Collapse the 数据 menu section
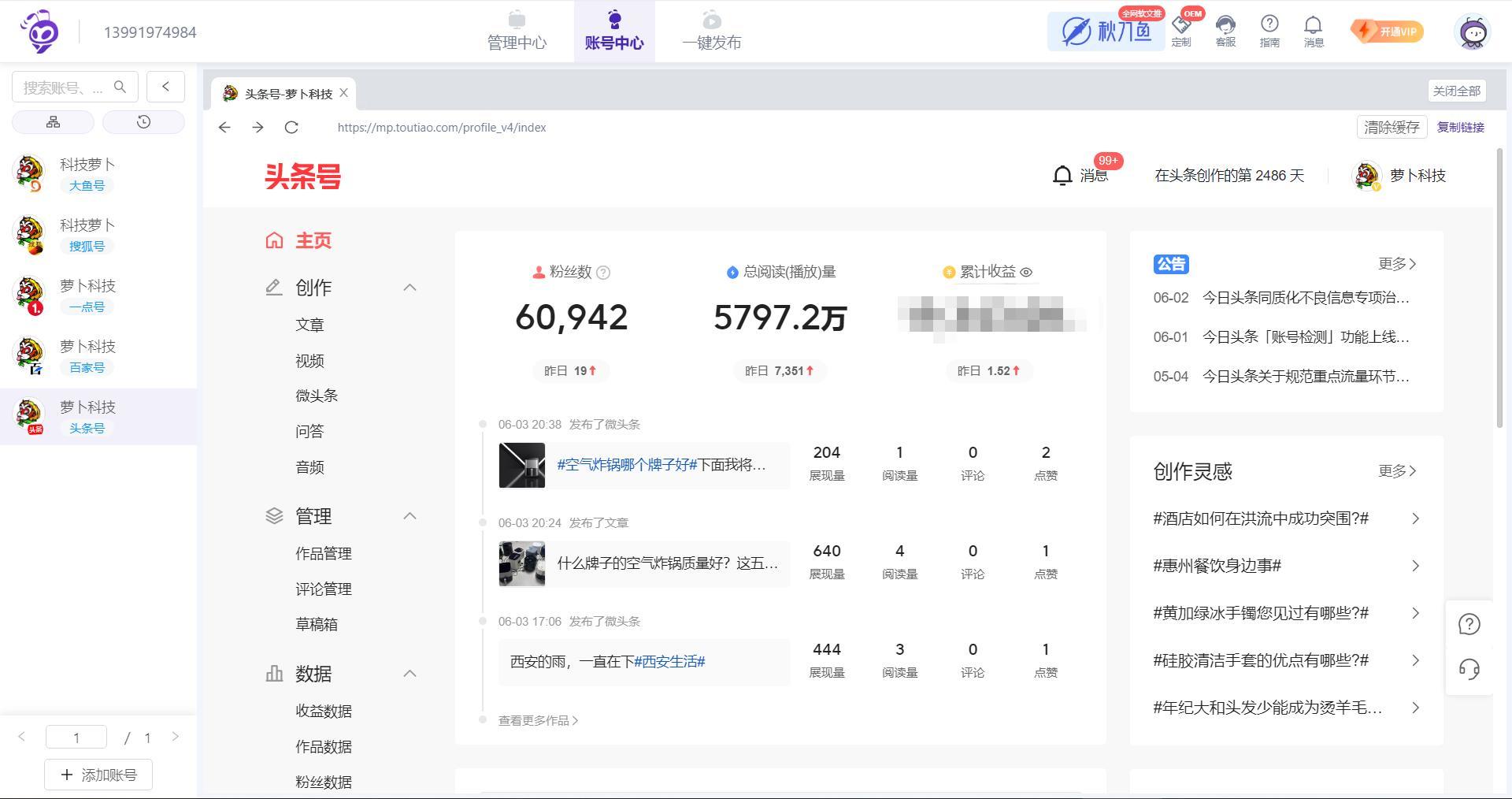The width and height of the screenshot is (1512, 799). (409, 674)
